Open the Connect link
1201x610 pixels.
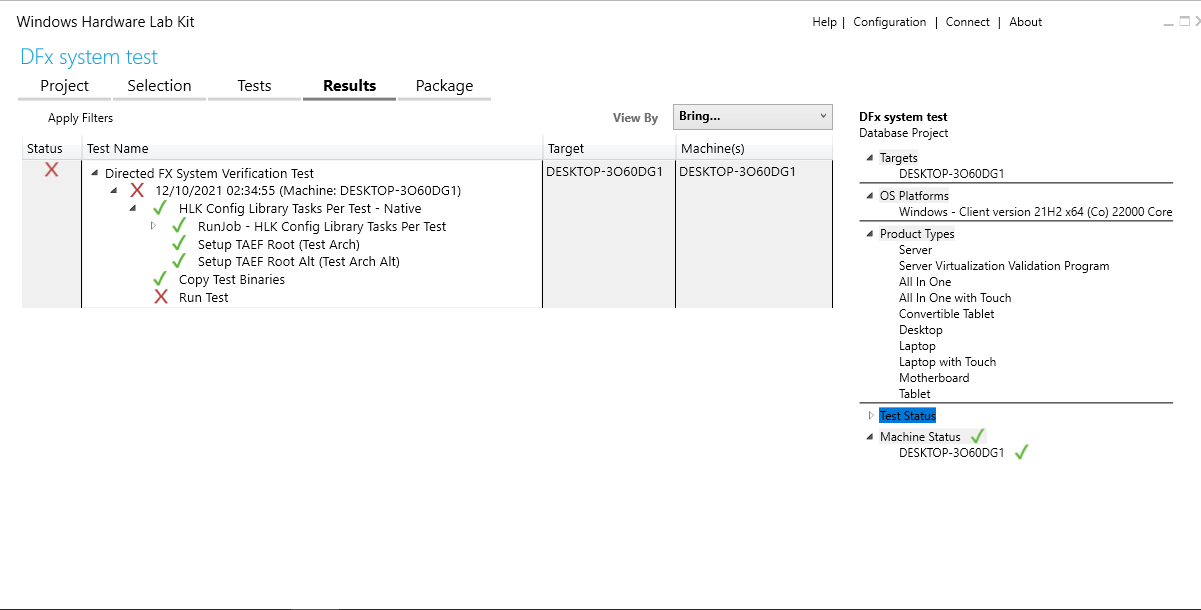click(x=967, y=21)
